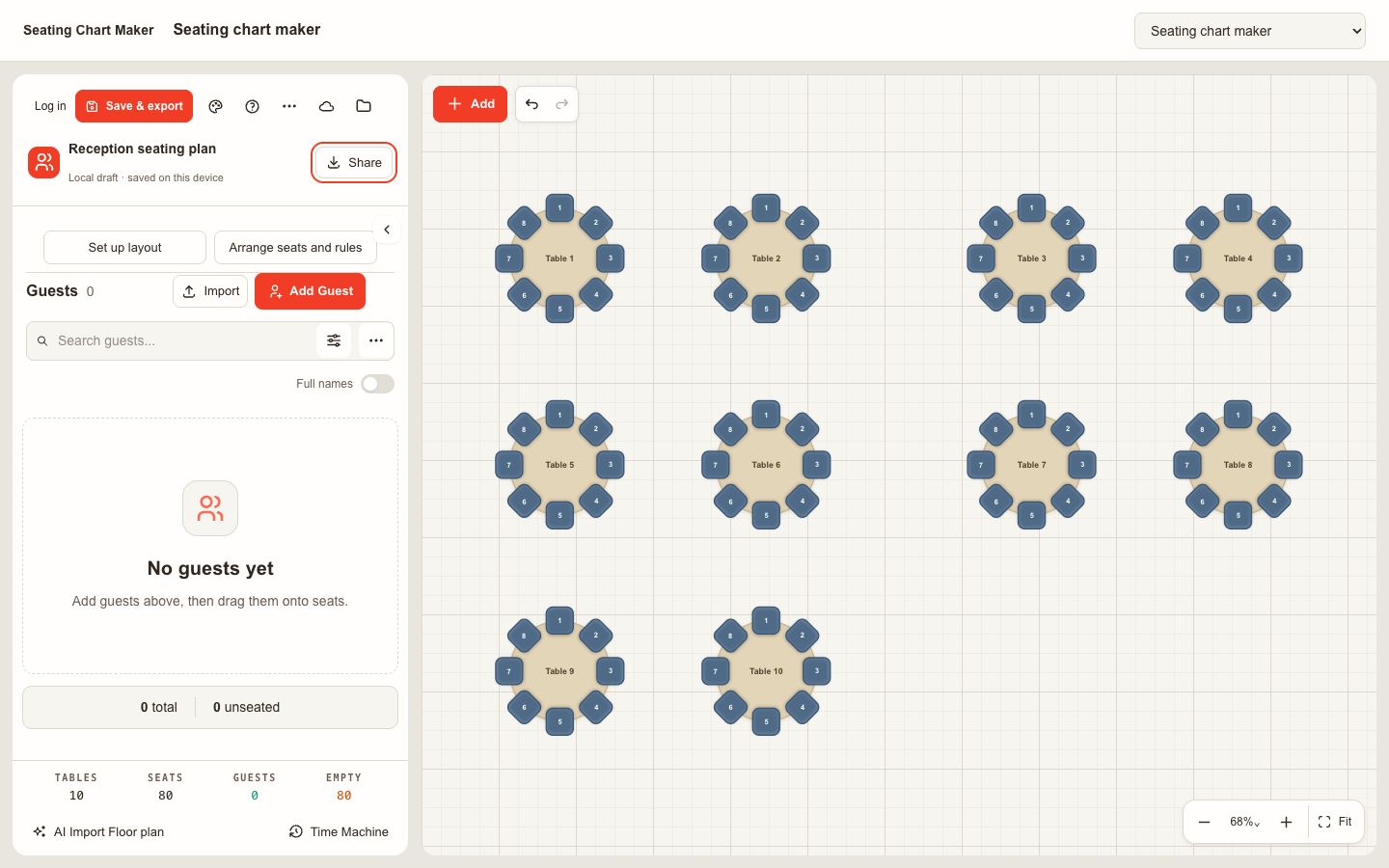Open Time Machine history
The width and height of the screenshot is (1389, 868).
[x=339, y=831]
